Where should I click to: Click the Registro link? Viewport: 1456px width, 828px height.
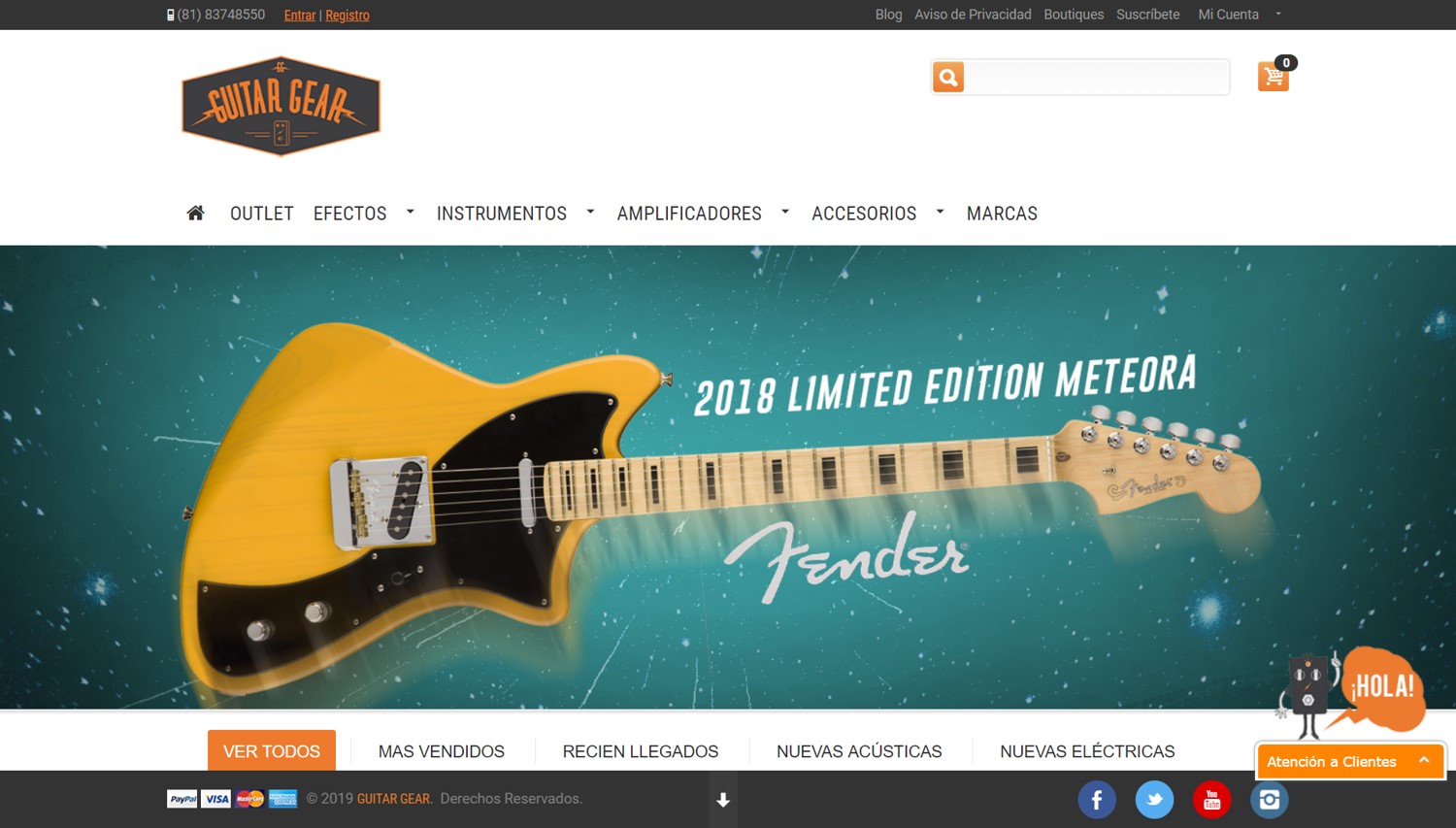click(347, 16)
